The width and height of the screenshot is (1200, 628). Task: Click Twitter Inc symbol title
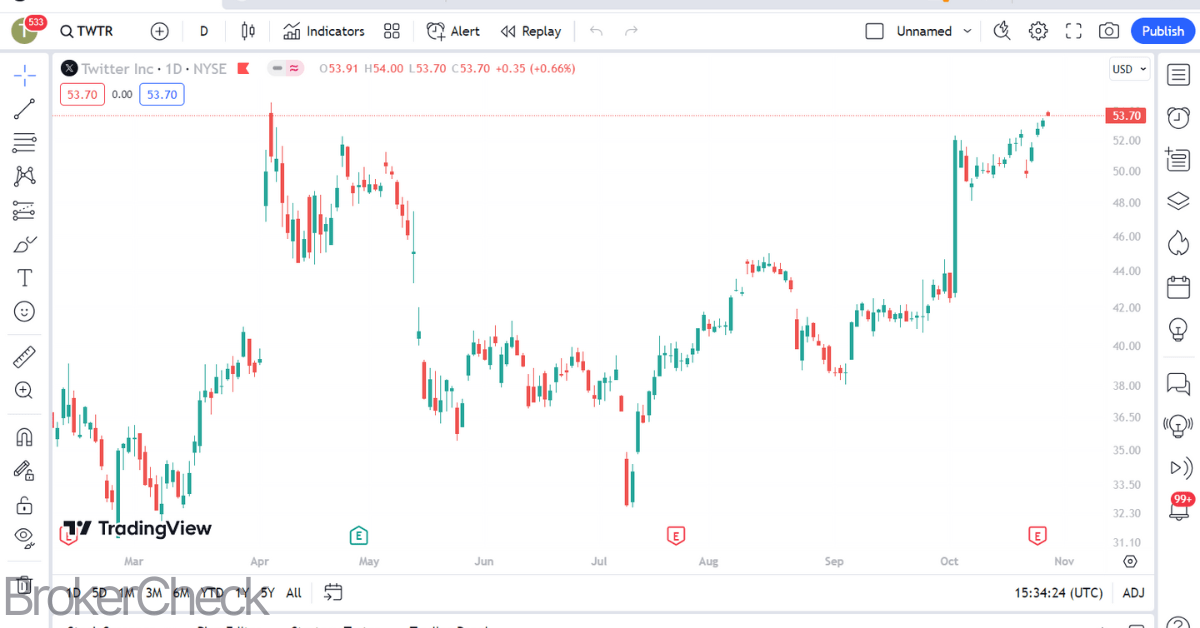click(118, 69)
